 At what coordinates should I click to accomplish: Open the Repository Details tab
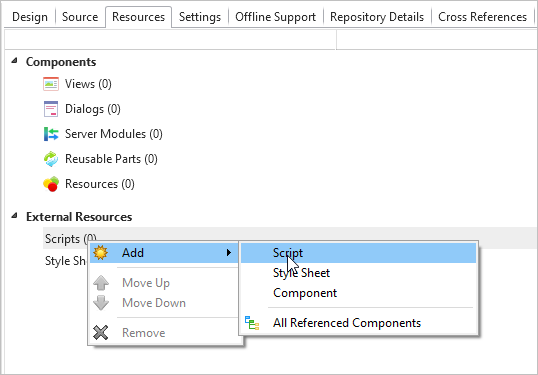377,17
